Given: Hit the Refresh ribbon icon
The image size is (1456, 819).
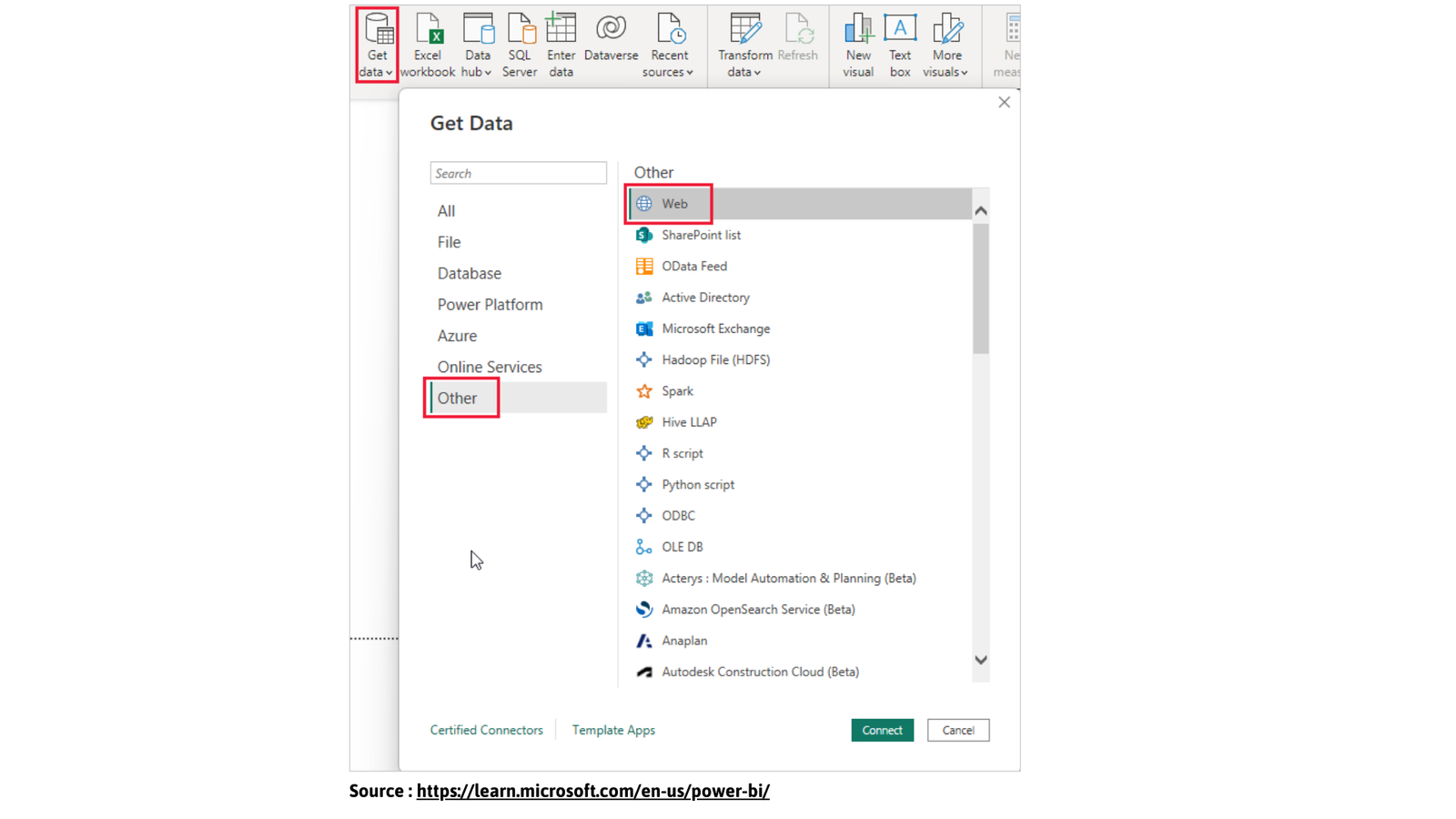Looking at the screenshot, I should pos(798,37).
